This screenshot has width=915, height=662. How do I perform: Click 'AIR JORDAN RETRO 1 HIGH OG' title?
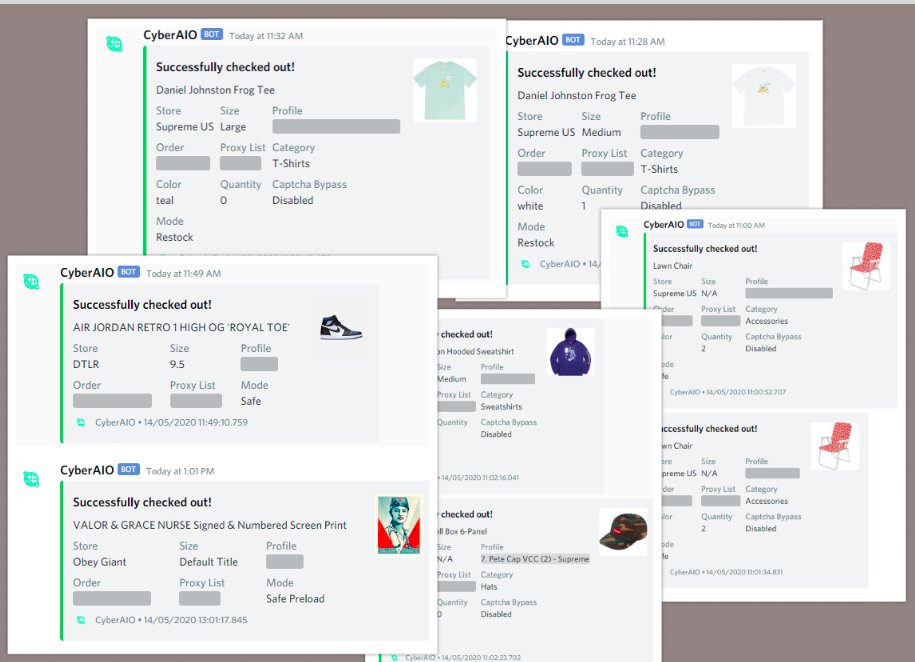(x=181, y=327)
